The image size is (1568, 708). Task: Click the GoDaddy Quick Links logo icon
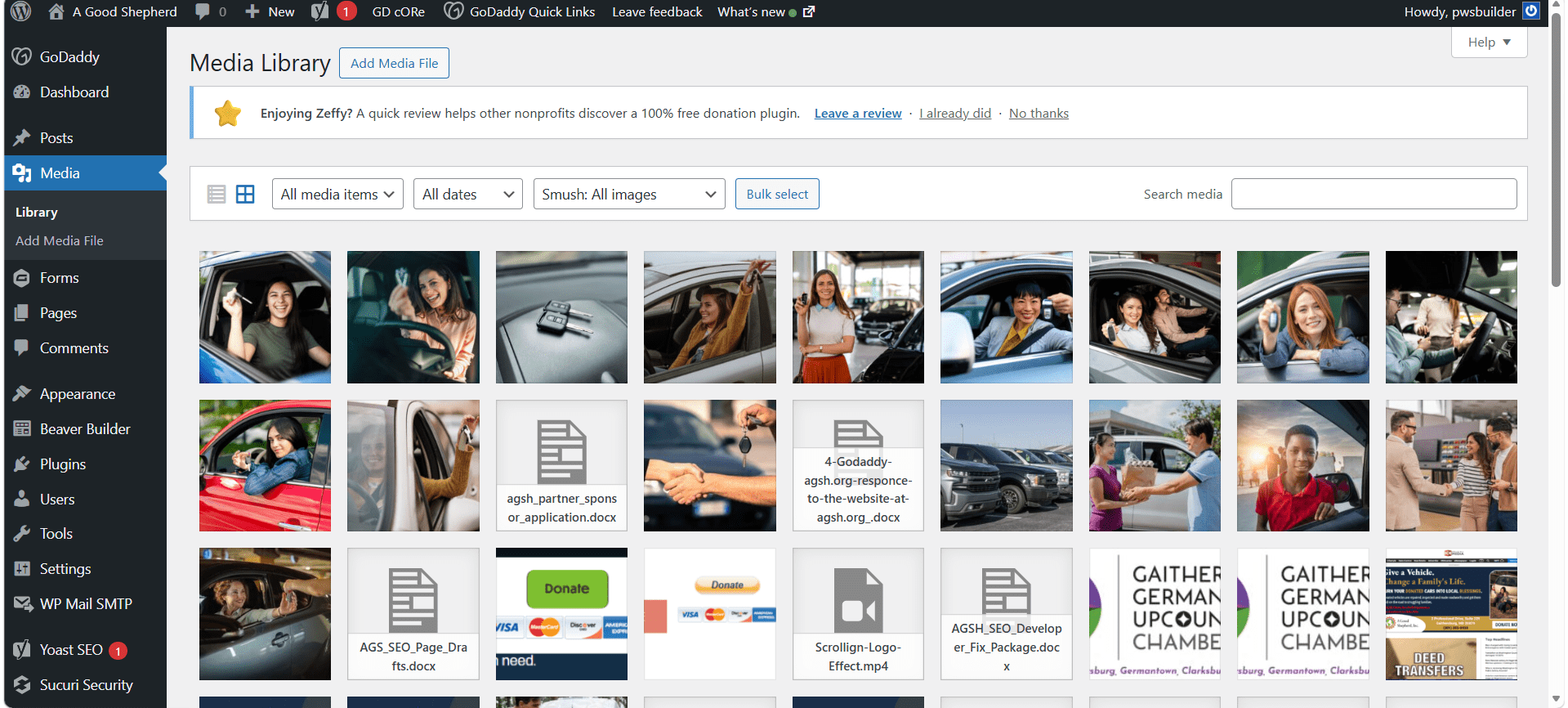(453, 11)
